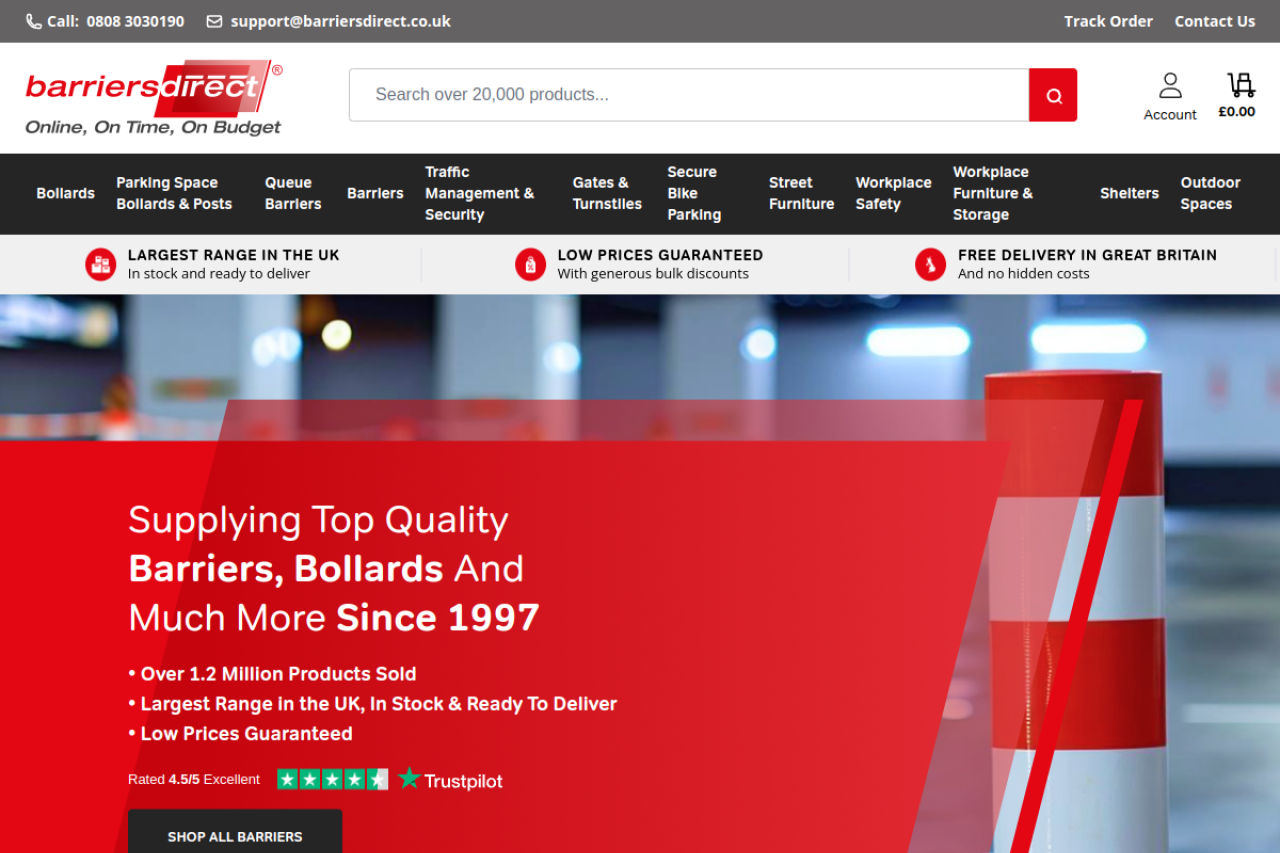
Task: Open the Queue Barriers menu
Action: [x=292, y=193]
